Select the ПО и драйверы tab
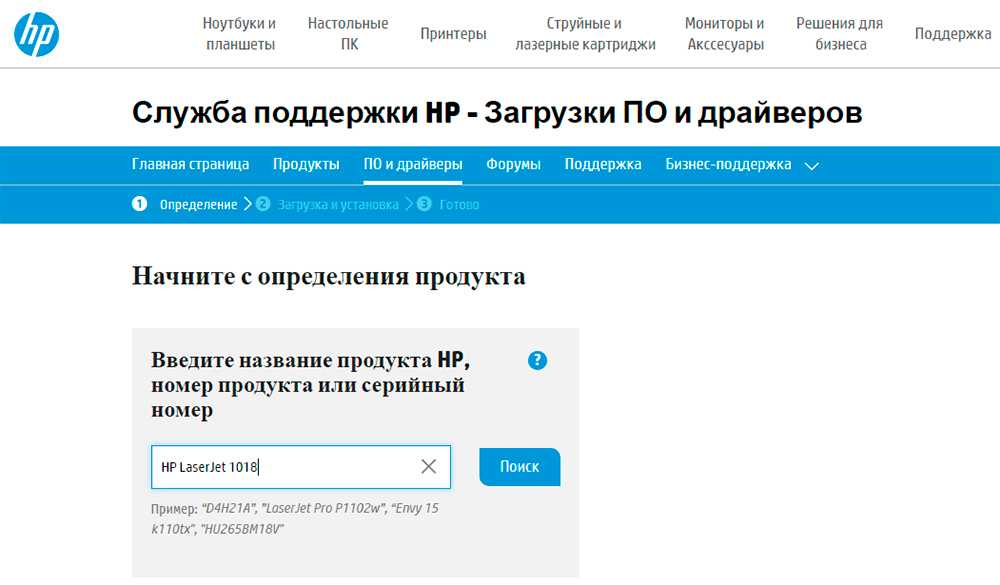 click(x=413, y=165)
